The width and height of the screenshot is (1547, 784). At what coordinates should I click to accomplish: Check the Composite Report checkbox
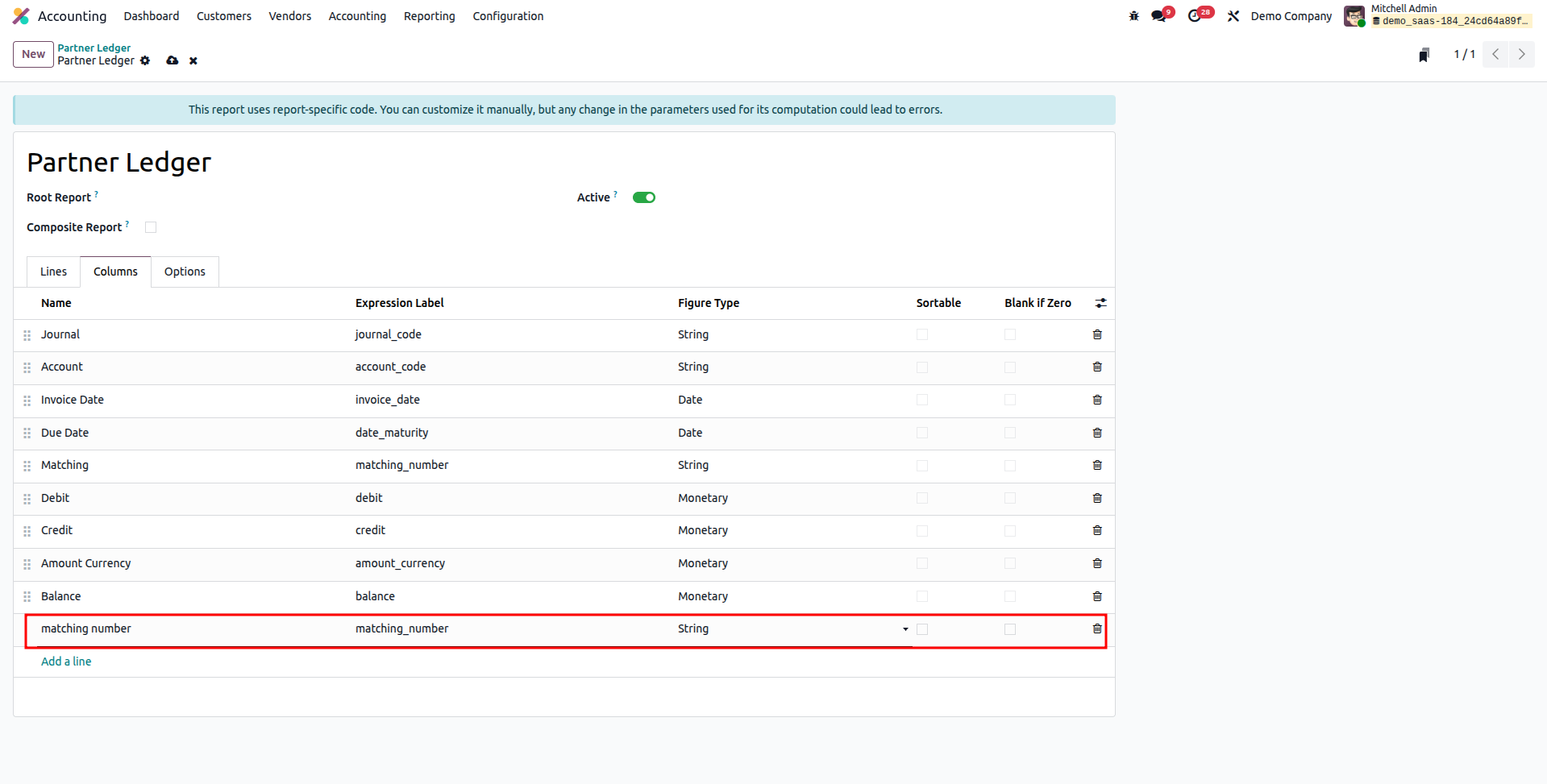(151, 227)
